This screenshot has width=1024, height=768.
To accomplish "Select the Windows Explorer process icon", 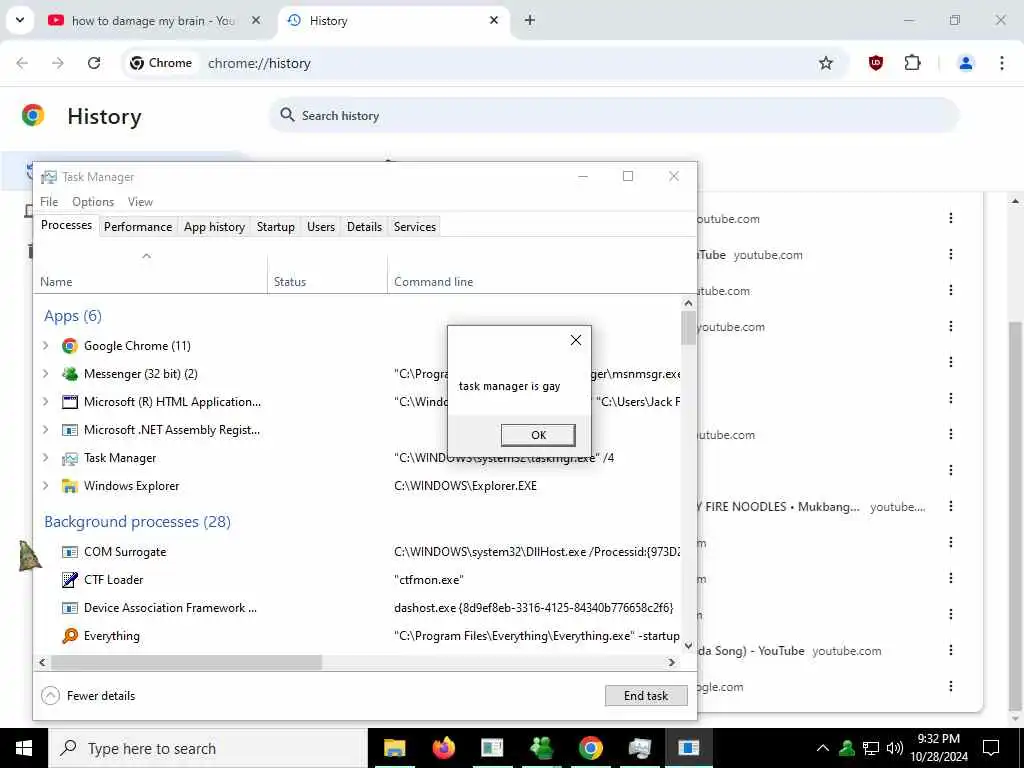I will click(x=70, y=486).
